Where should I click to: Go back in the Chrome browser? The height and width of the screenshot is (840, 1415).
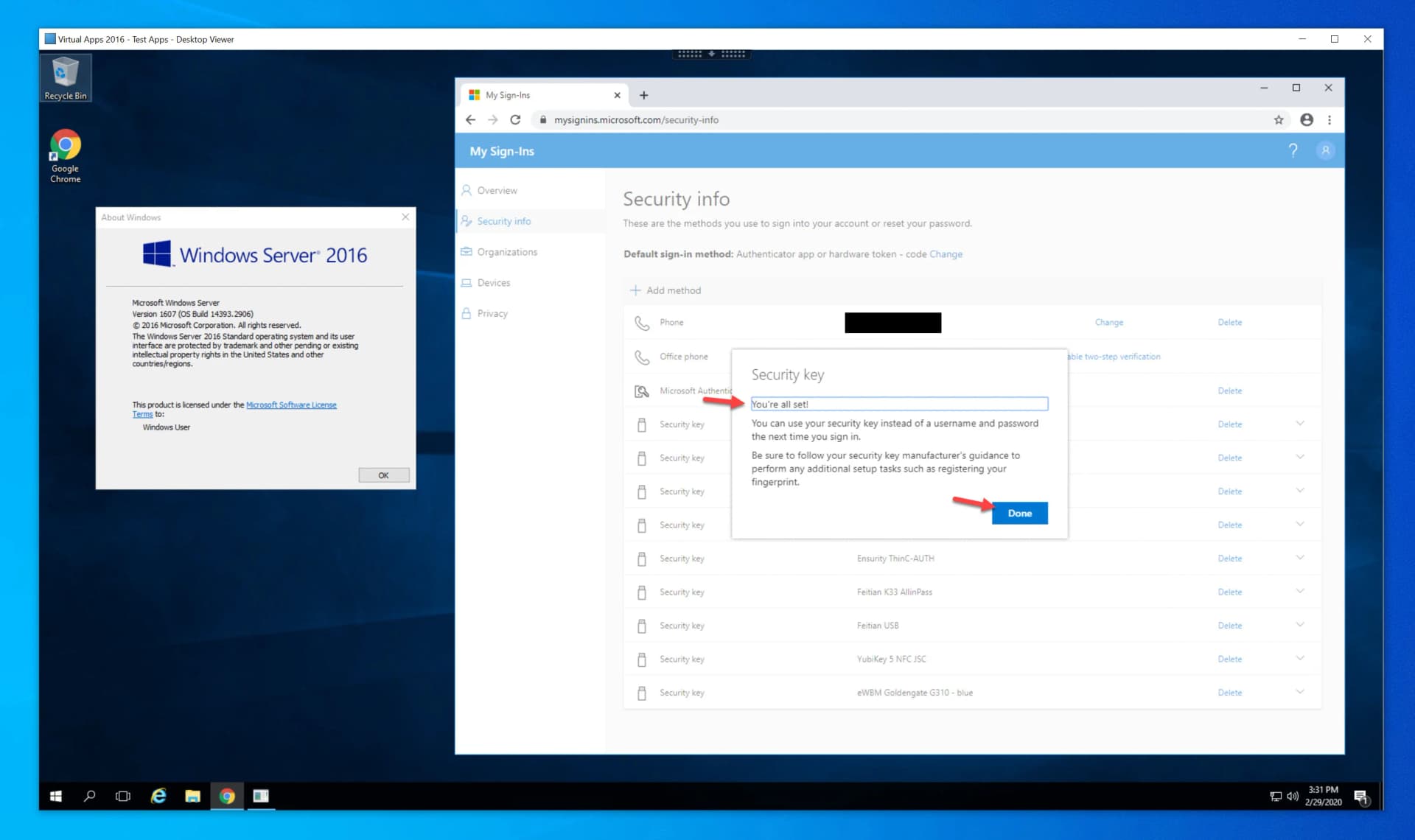click(471, 120)
